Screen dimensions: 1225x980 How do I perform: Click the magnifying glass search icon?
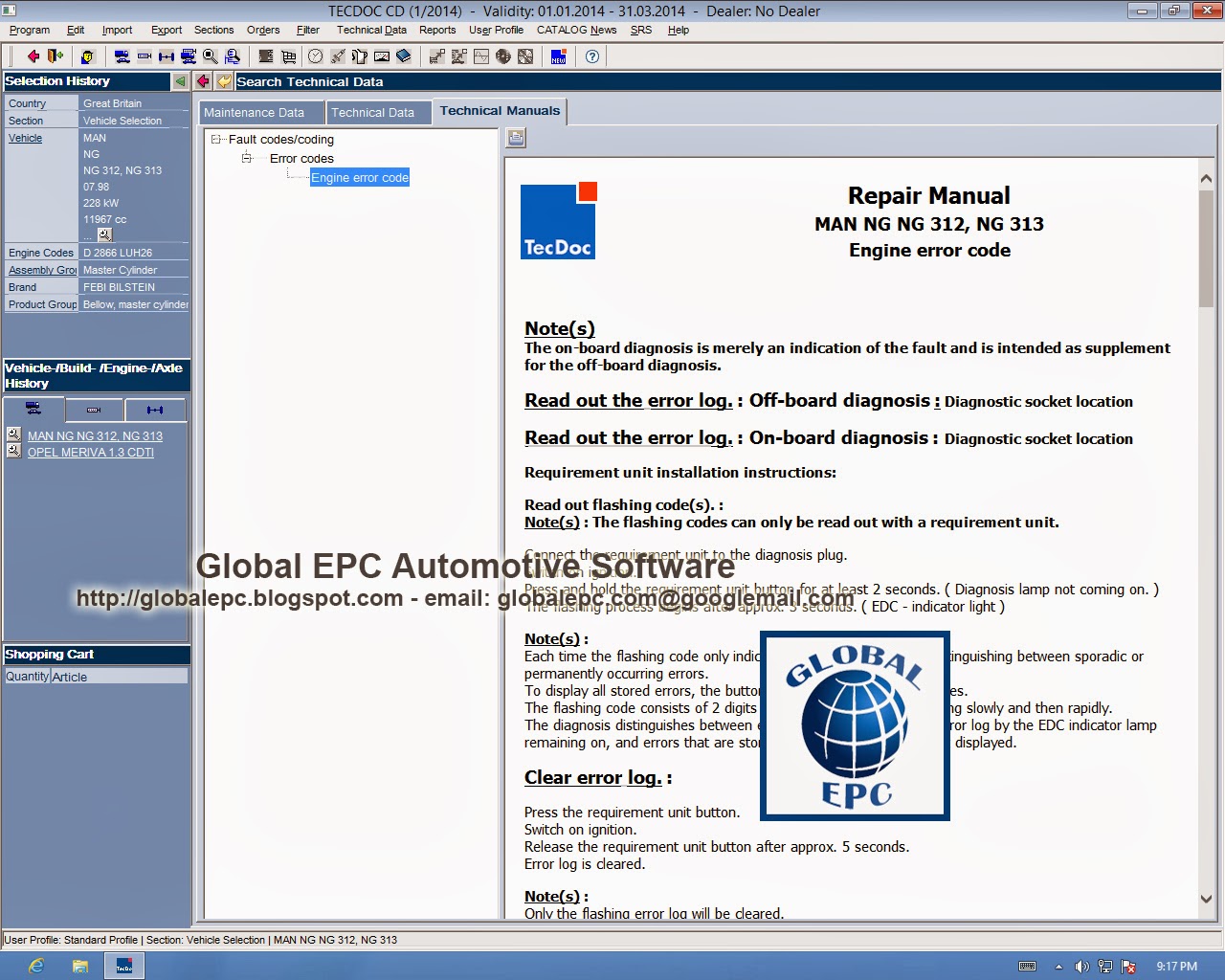coord(209,56)
